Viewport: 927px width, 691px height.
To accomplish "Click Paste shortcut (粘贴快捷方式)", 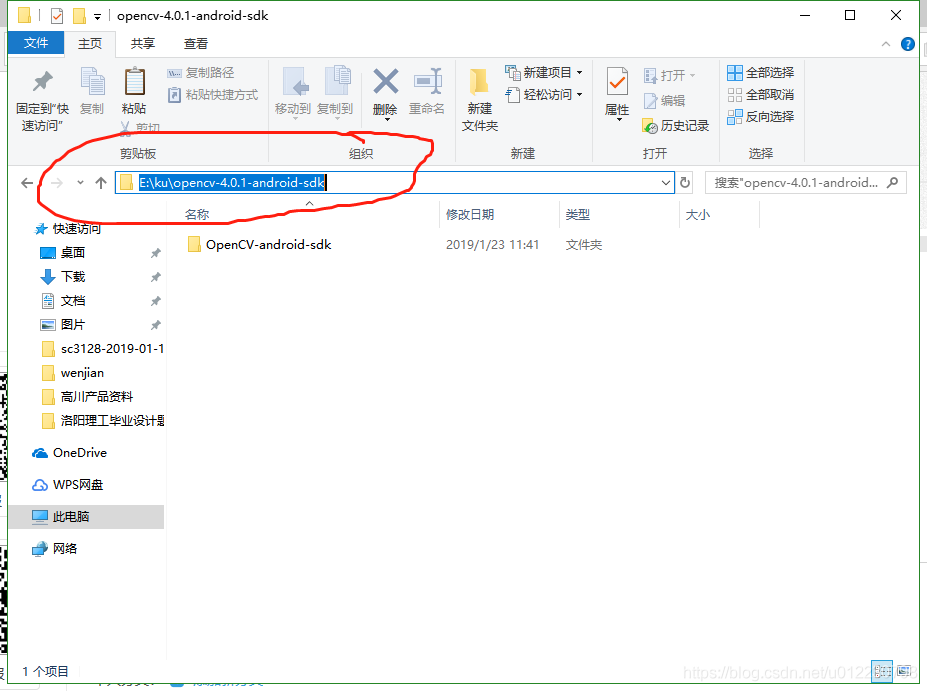I will [213, 95].
